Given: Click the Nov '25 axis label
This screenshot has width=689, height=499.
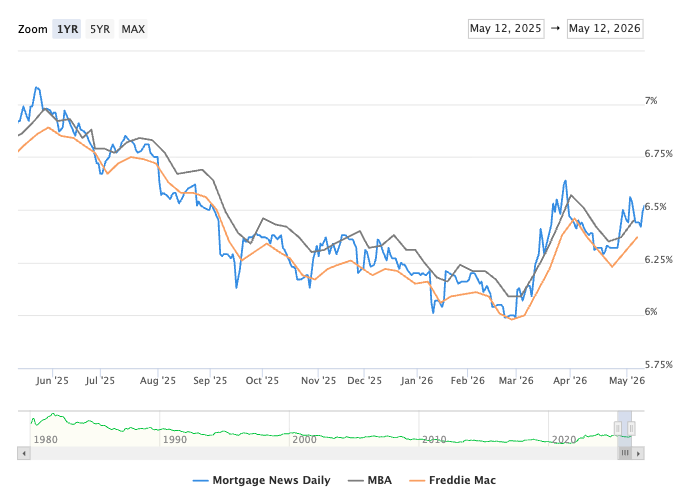Looking at the screenshot, I should [318, 380].
